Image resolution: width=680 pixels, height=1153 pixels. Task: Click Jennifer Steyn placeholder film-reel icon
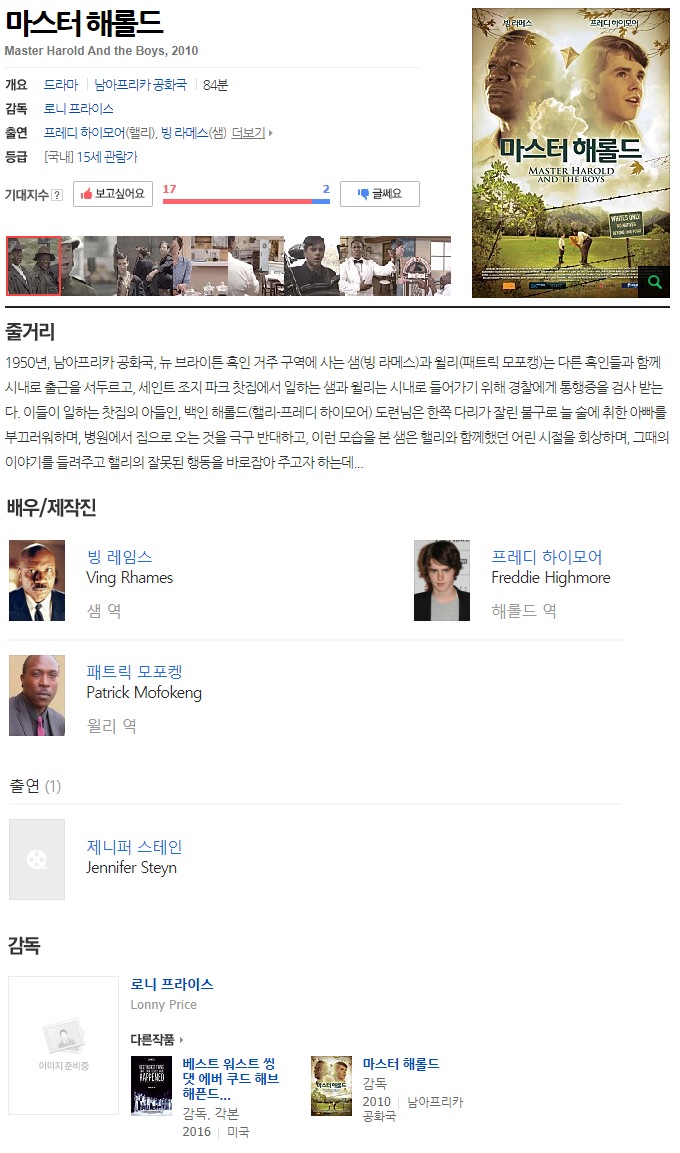[37, 859]
